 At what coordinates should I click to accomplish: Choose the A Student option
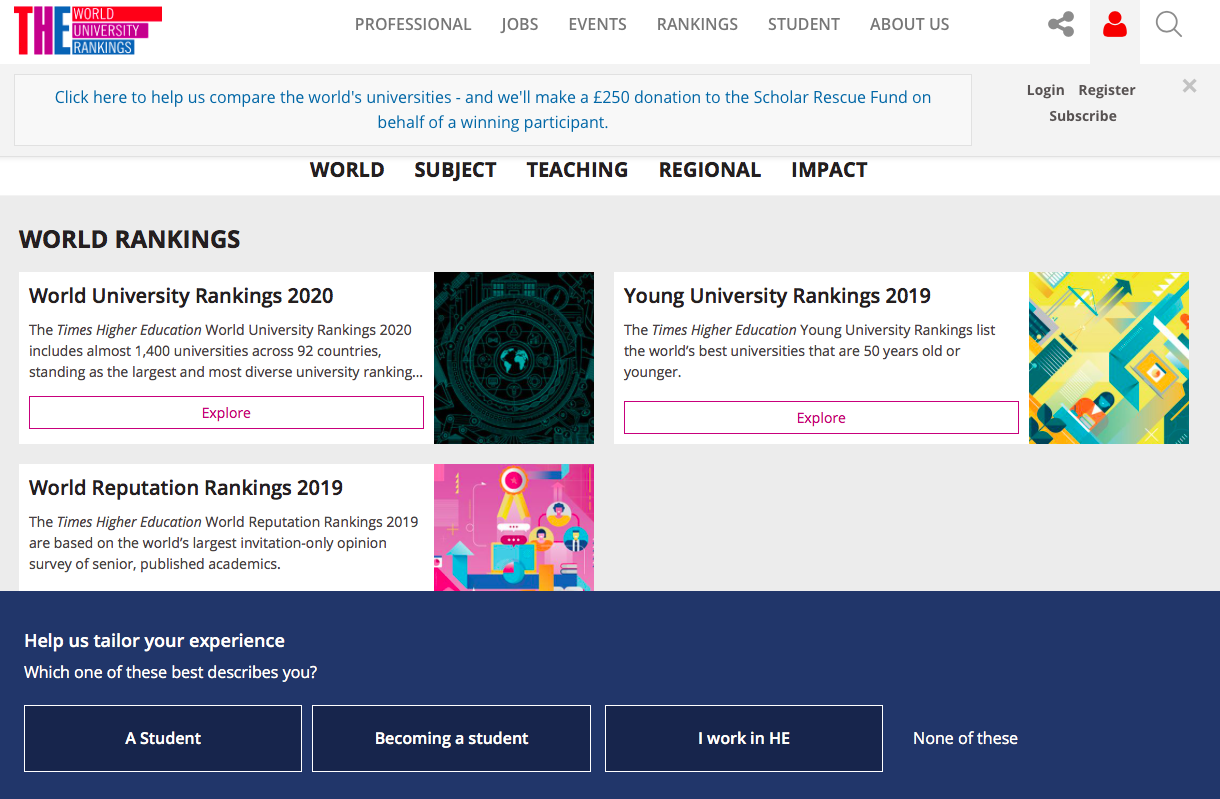163,739
